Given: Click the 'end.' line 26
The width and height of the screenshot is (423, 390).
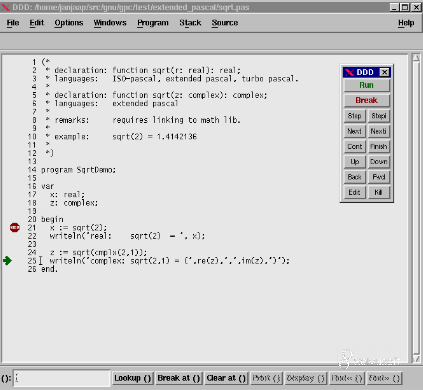Looking at the screenshot, I should point(49,269).
